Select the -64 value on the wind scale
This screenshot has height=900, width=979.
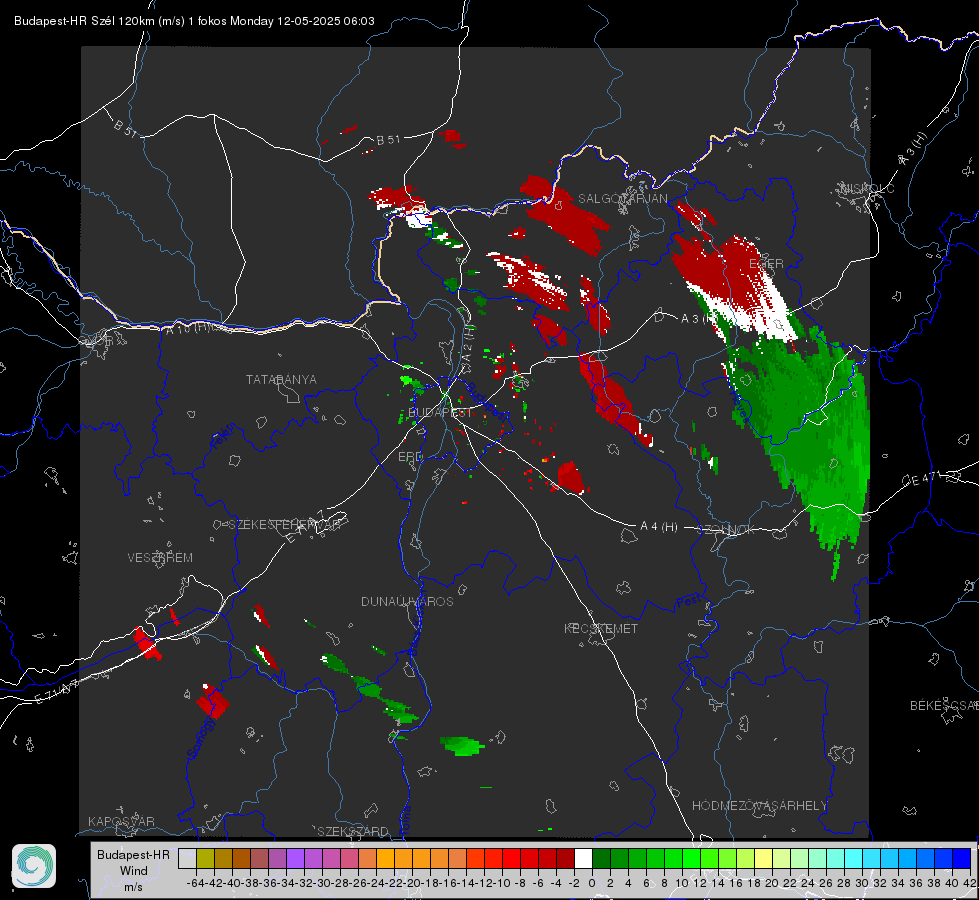tap(195, 883)
